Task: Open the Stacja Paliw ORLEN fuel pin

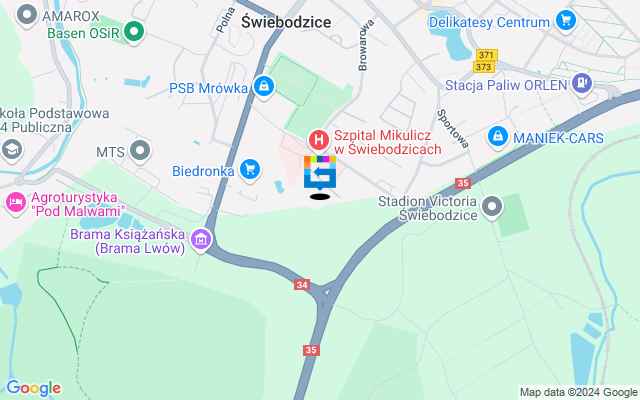Action: 582,84
